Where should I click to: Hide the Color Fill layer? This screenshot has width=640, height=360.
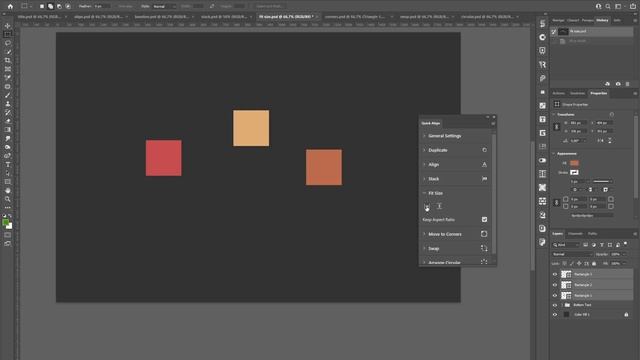pyautogui.click(x=555, y=315)
